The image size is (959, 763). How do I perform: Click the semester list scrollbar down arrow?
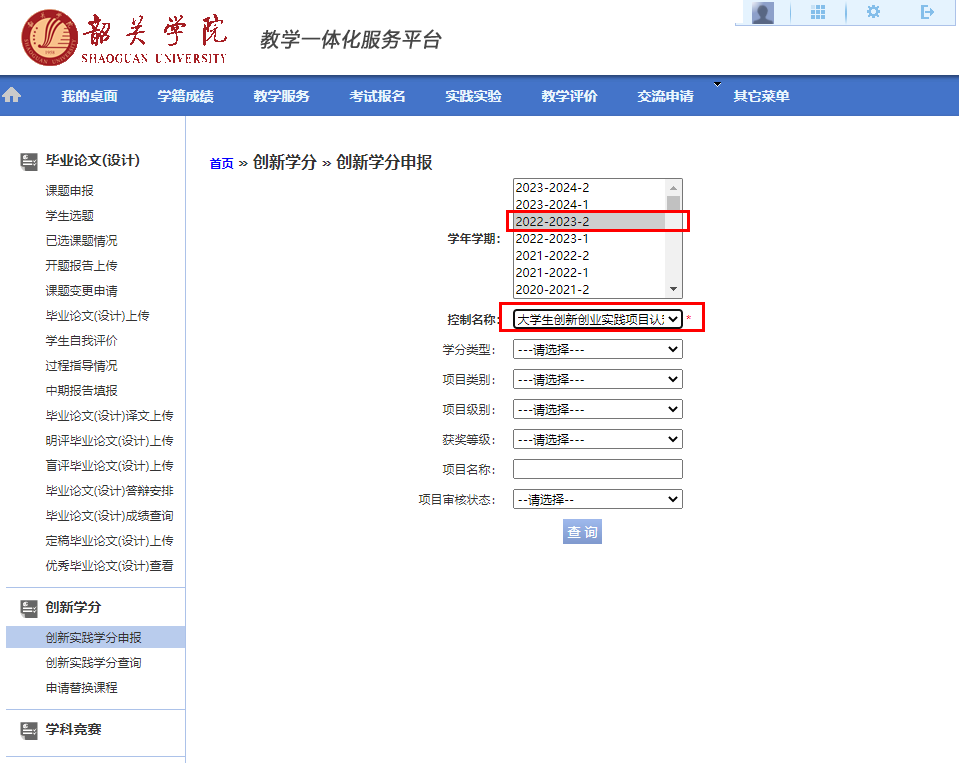(x=673, y=289)
